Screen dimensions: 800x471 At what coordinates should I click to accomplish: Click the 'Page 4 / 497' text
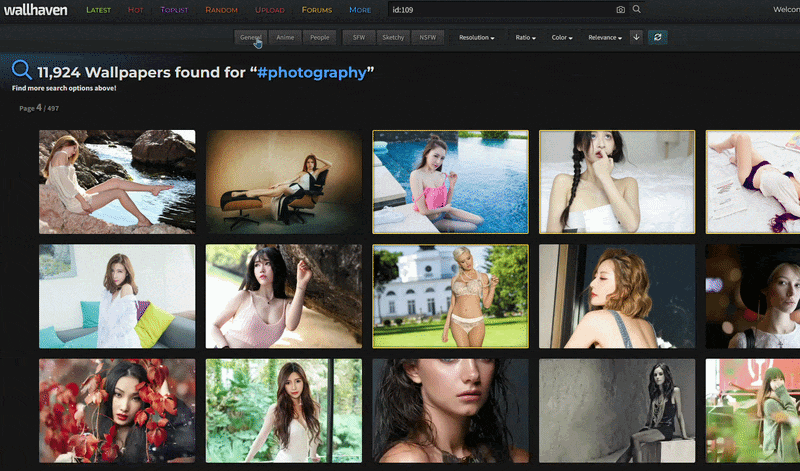(39, 108)
